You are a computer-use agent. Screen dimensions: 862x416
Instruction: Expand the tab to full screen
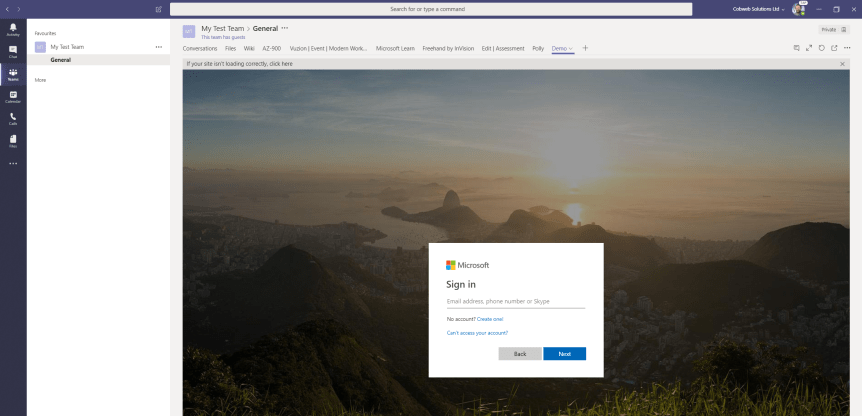[809, 48]
